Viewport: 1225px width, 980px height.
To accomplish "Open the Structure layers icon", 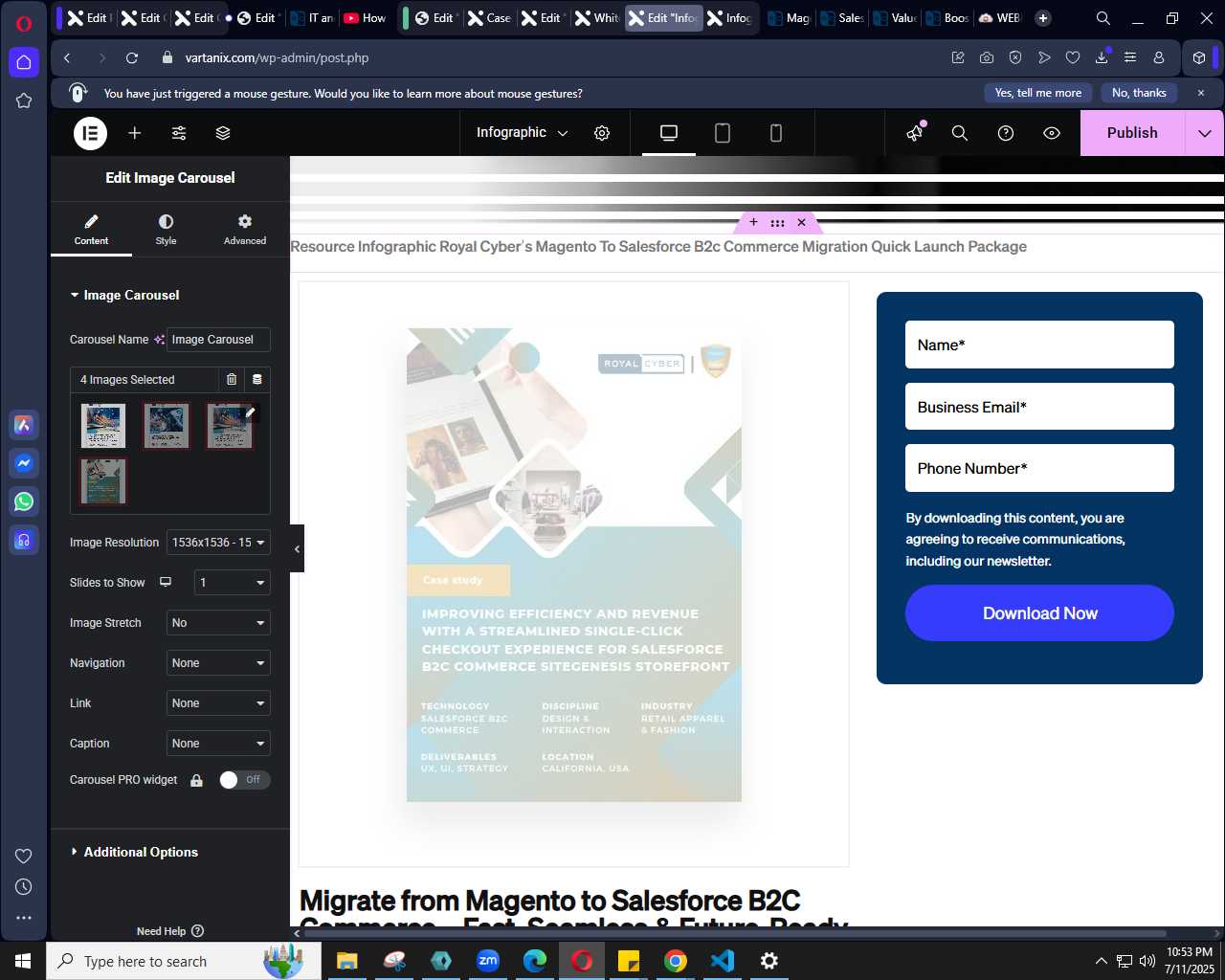I will pyautogui.click(x=223, y=133).
